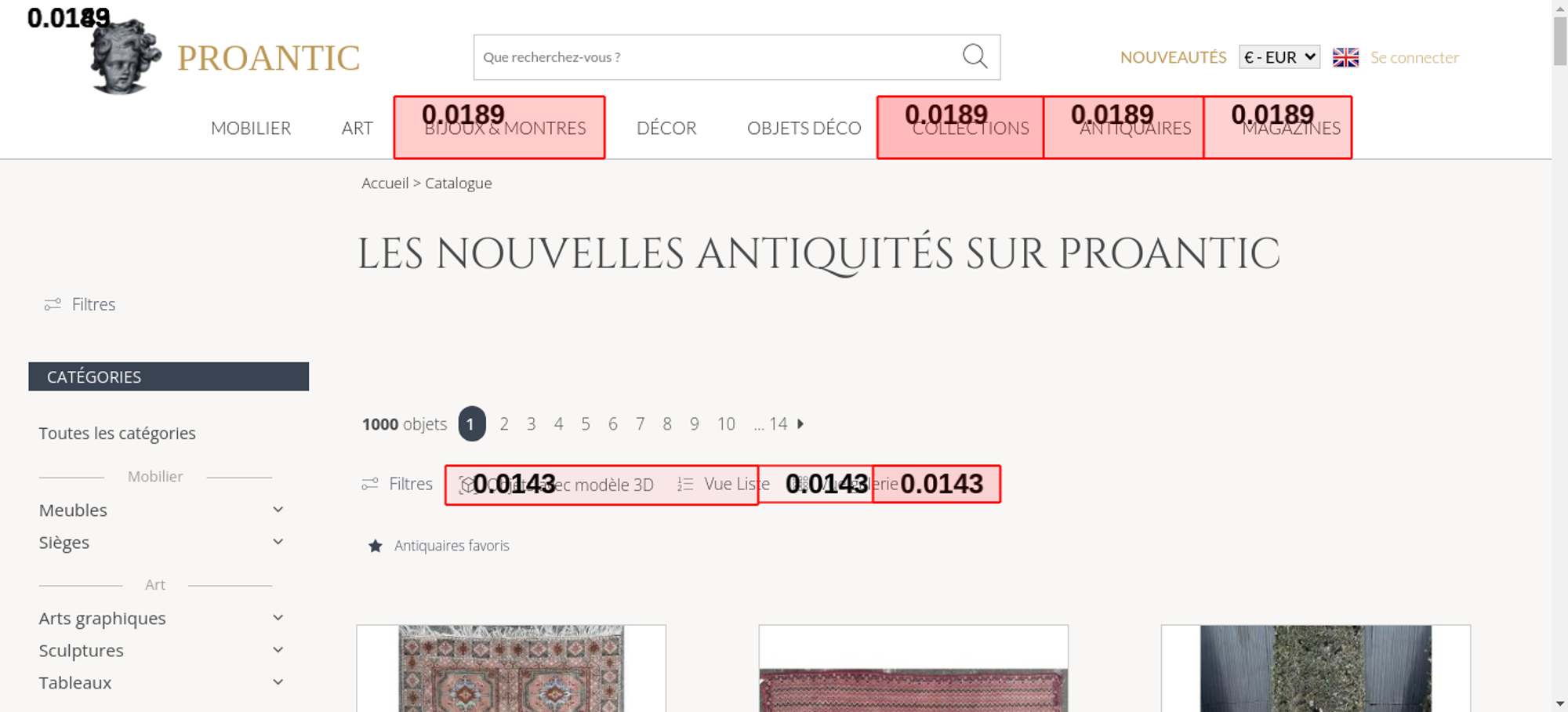Screen dimensions: 1568x712
Task: Open the ANTIQUAIRES menu
Action: [1135, 128]
